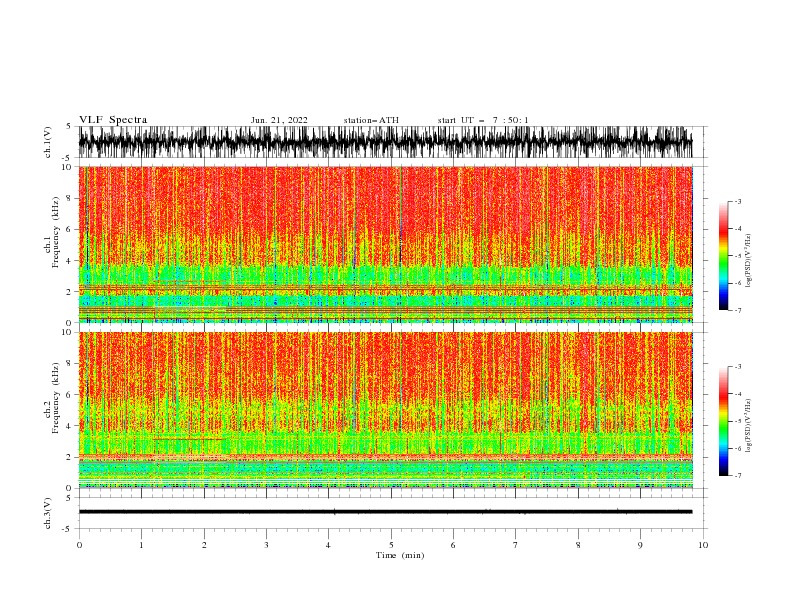Click the date "Jun. 21, 2022"

tap(279, 120)
